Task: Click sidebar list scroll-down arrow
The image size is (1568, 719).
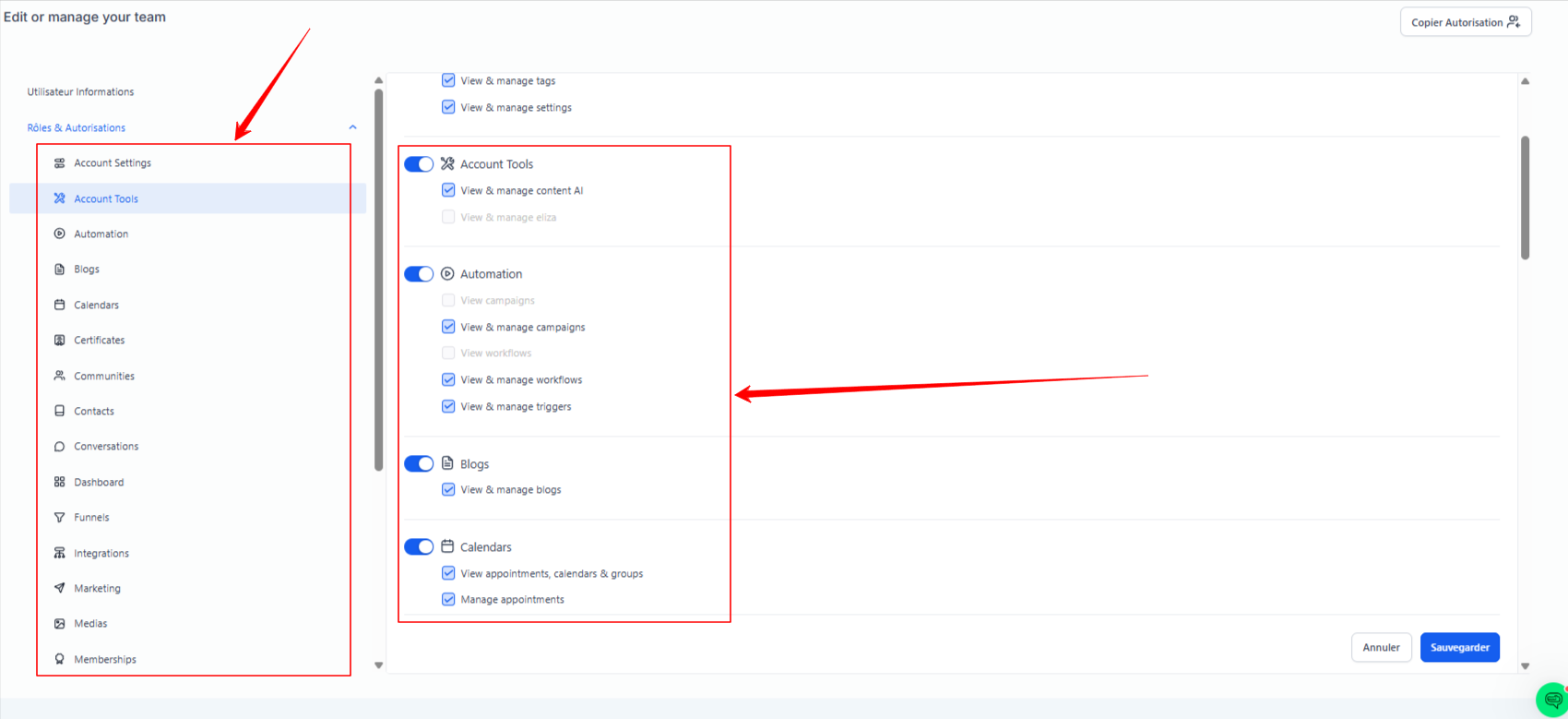Action: (378, 665)
